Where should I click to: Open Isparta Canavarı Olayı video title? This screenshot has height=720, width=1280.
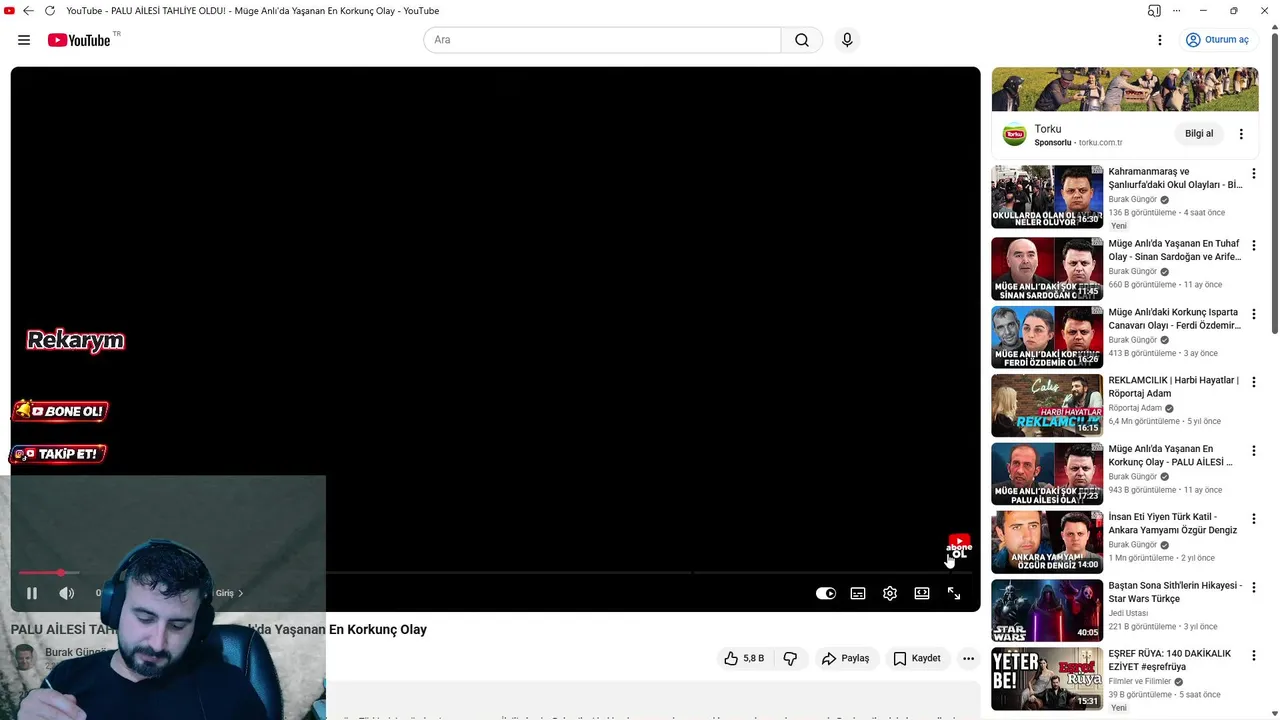coord(1175,319)
